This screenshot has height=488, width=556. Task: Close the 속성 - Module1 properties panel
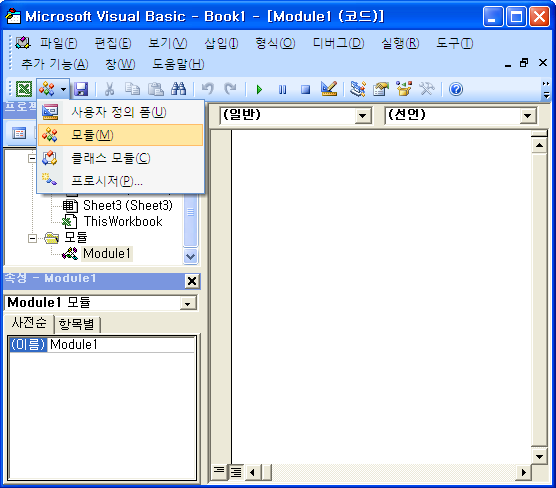point(192,281)
